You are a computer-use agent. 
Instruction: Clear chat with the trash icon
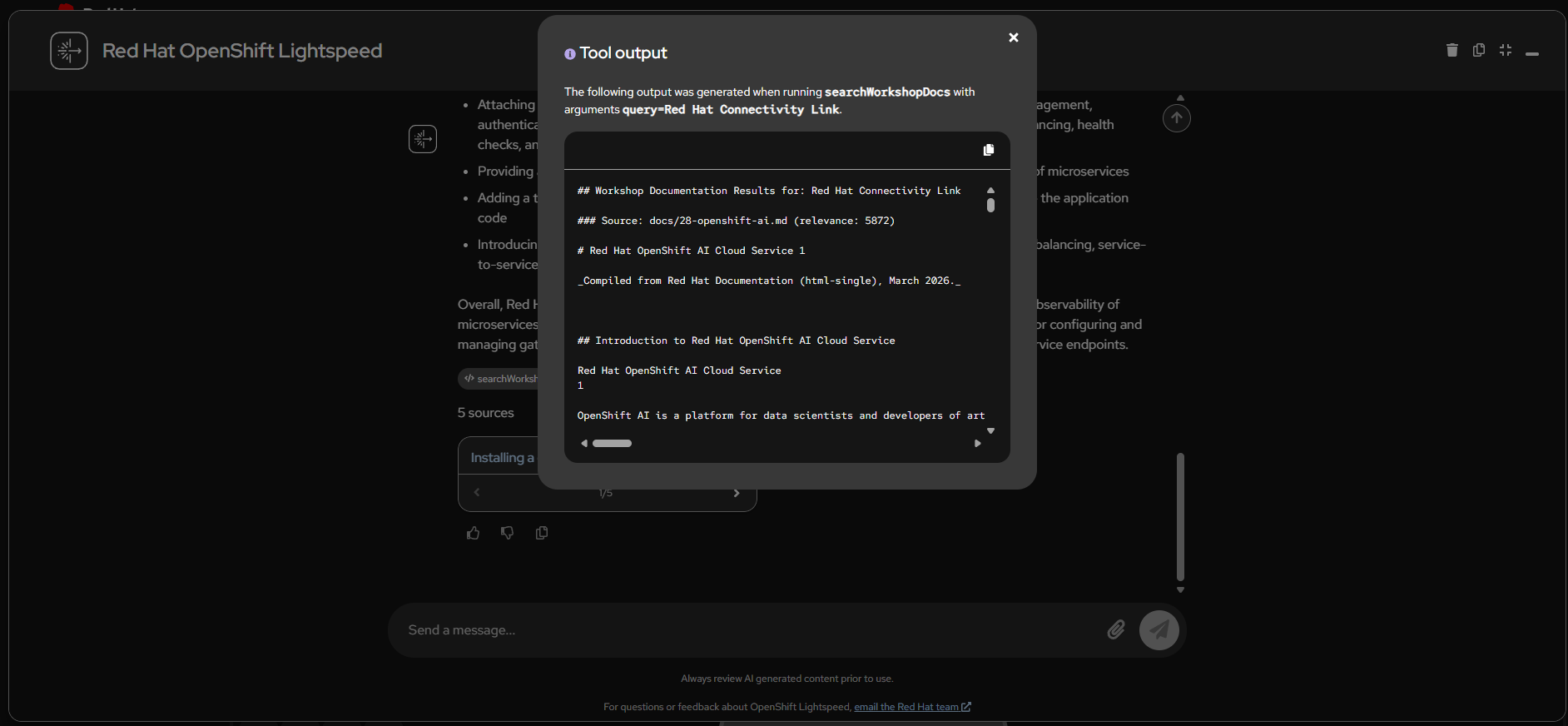tap(1452, 50)
